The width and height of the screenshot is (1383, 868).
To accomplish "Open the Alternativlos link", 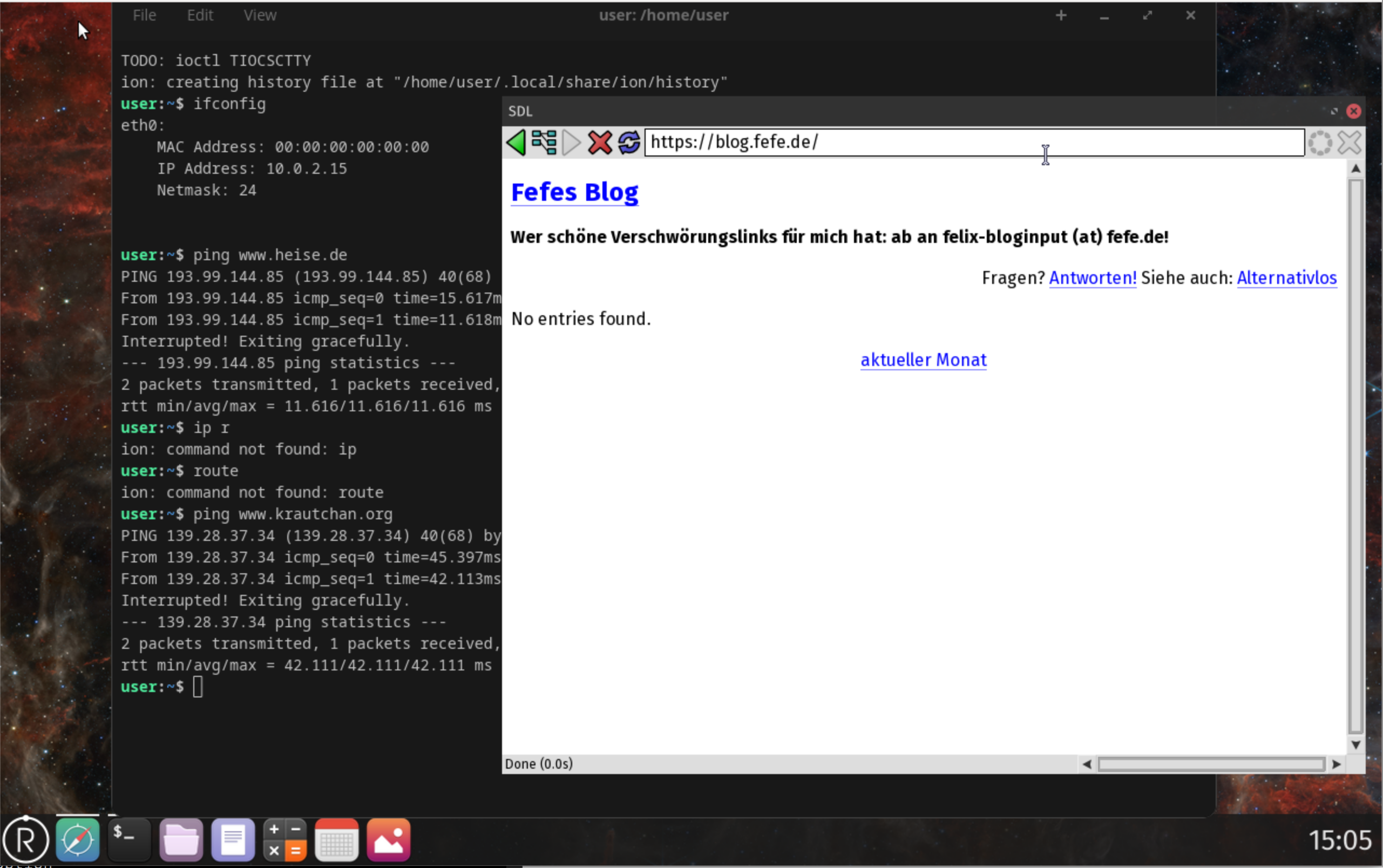I will pos(1286,278).
